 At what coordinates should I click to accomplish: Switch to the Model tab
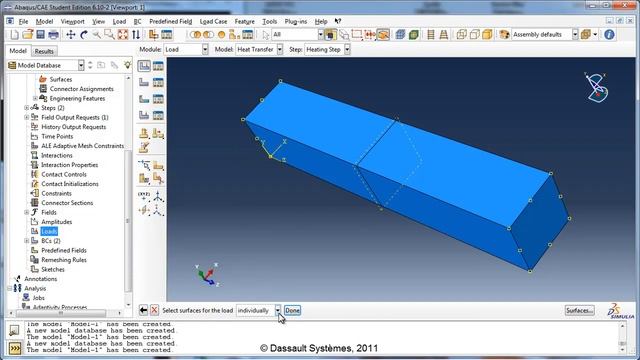point(18,51)
